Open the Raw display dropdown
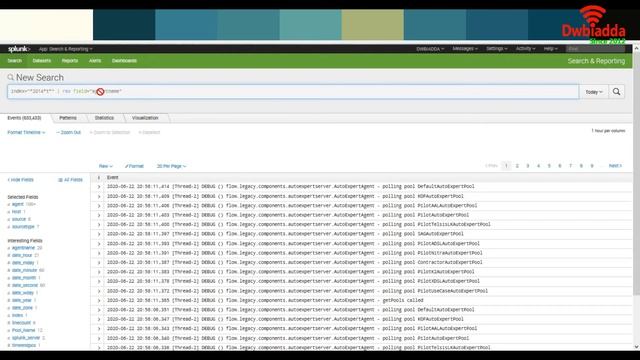640x360 pixels. point(105,166)
